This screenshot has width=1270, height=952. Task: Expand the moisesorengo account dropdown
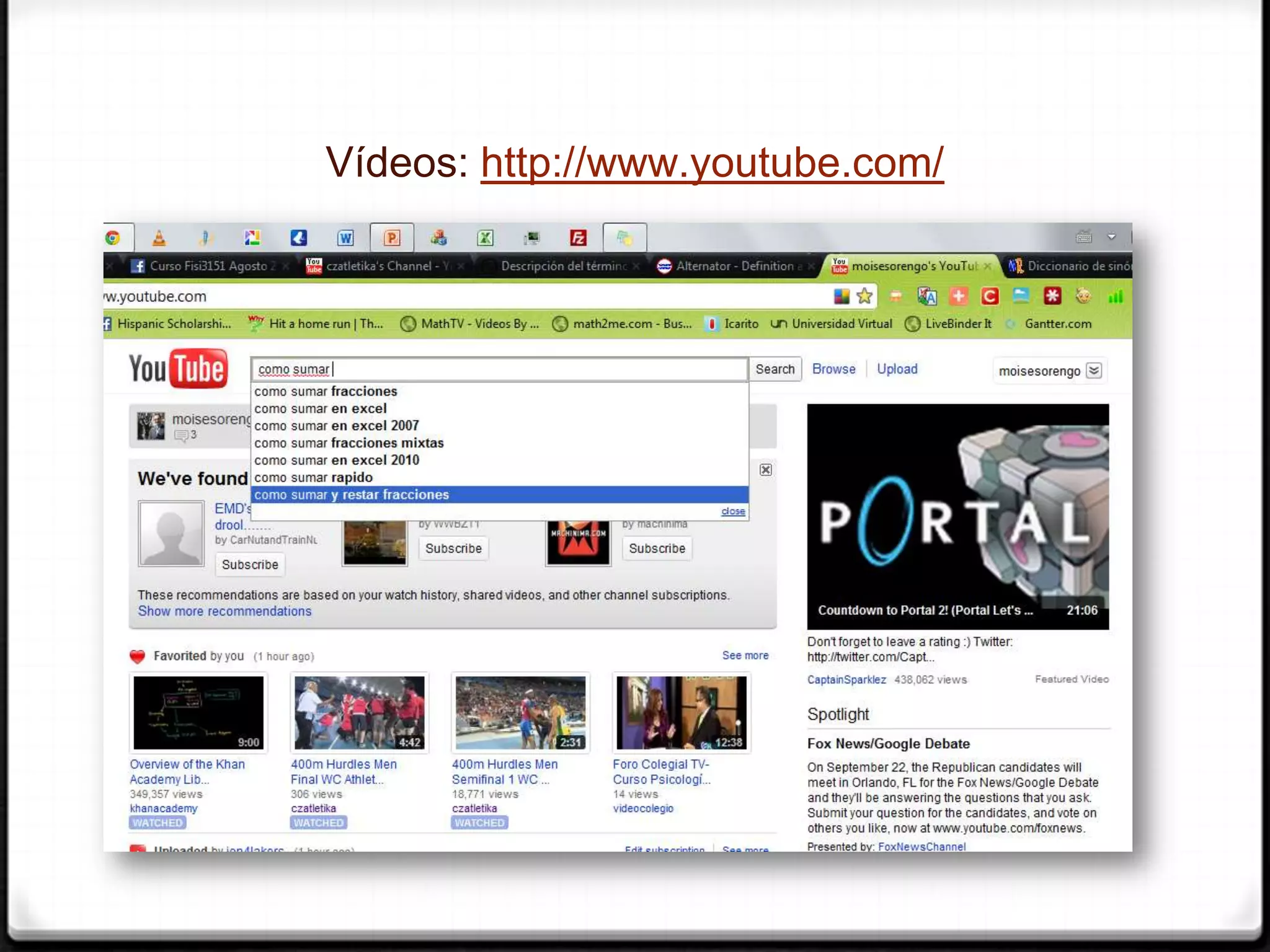tap(1095, 371)
